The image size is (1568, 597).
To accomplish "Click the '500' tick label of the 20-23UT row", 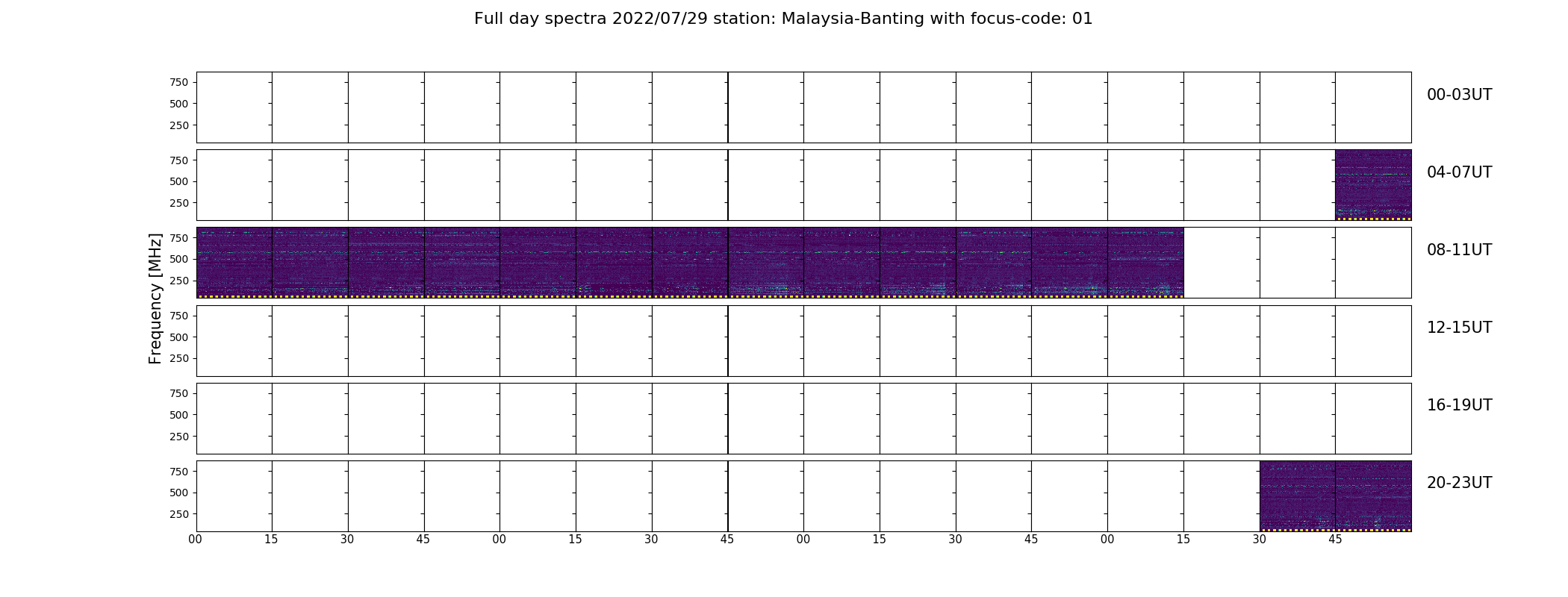I will click(x=178, y=493).
